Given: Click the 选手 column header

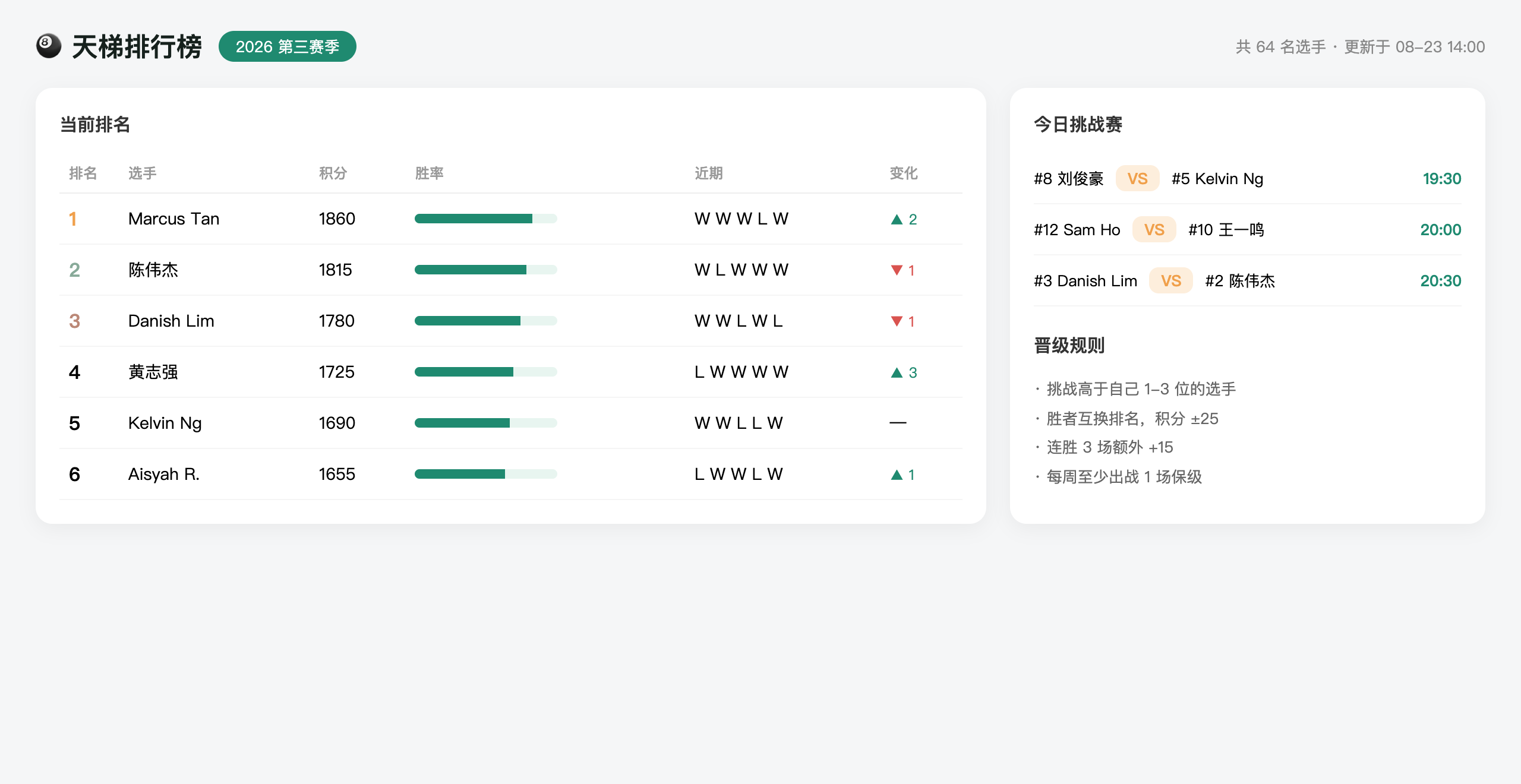Looking at the screenshot, I should coord(143,173).
